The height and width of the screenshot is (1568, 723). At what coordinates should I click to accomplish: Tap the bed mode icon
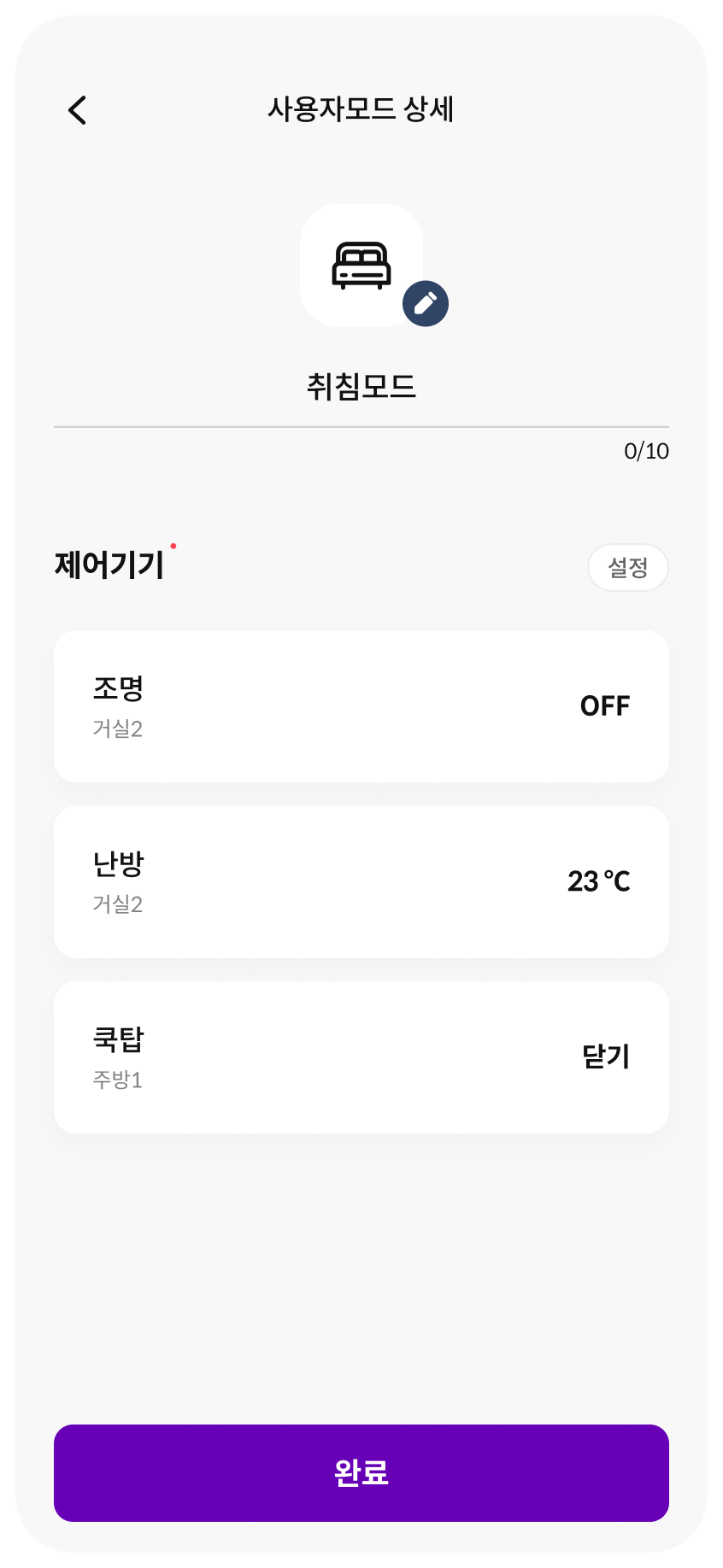tap(361, 265)
